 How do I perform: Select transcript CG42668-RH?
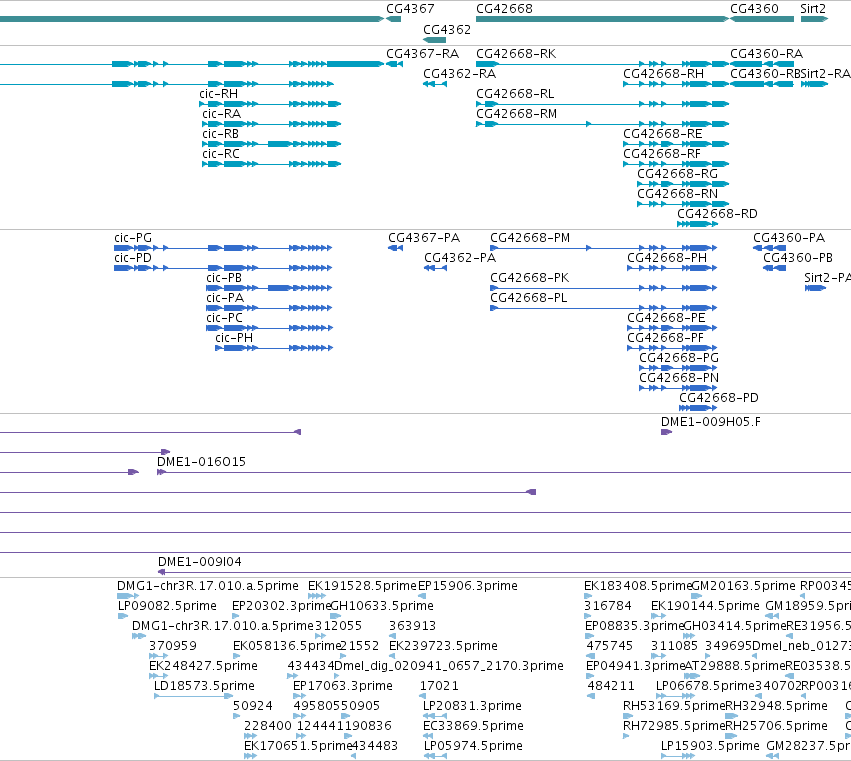[x=663, y=74]
